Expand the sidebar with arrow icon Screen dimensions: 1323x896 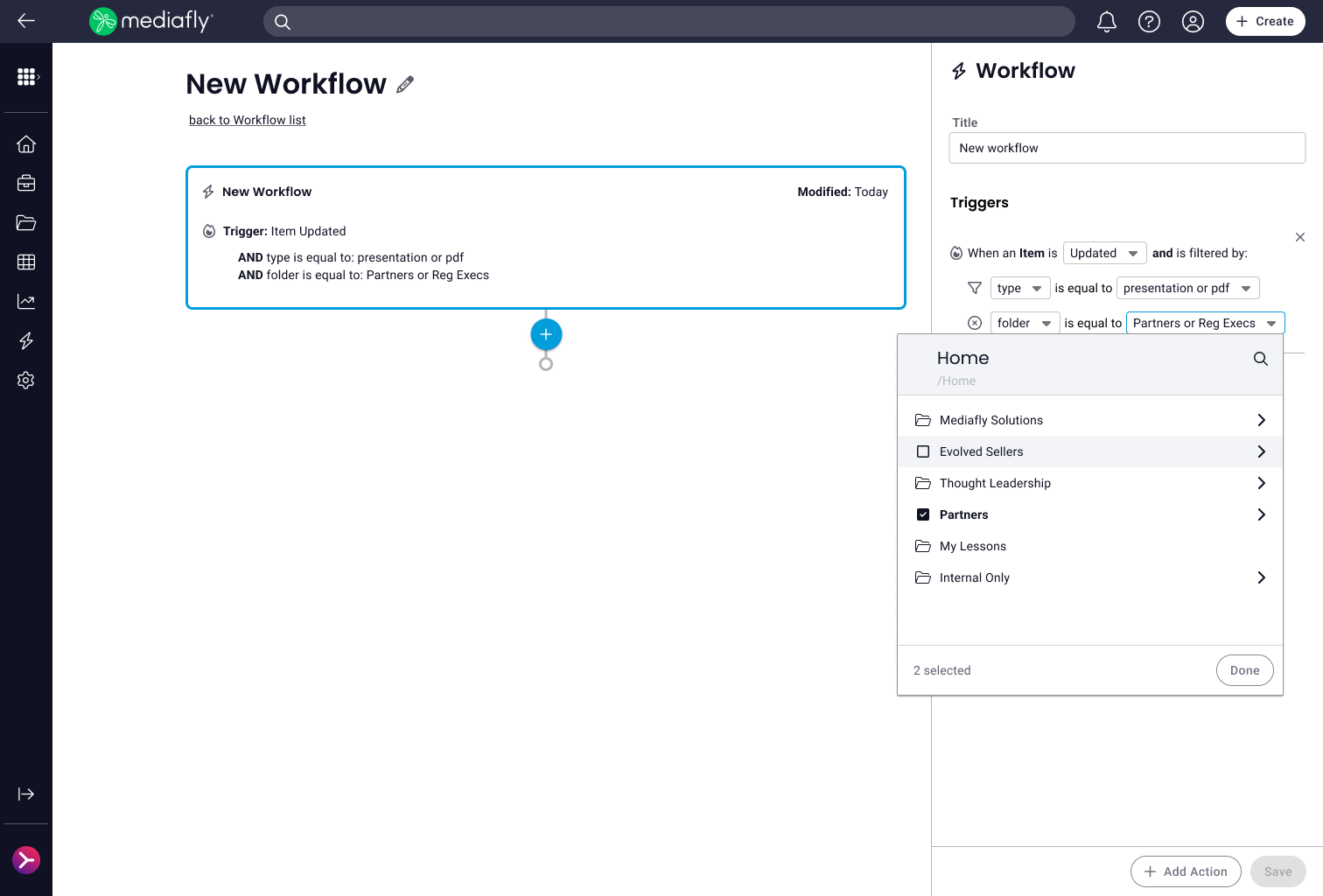tap(26, 794)
